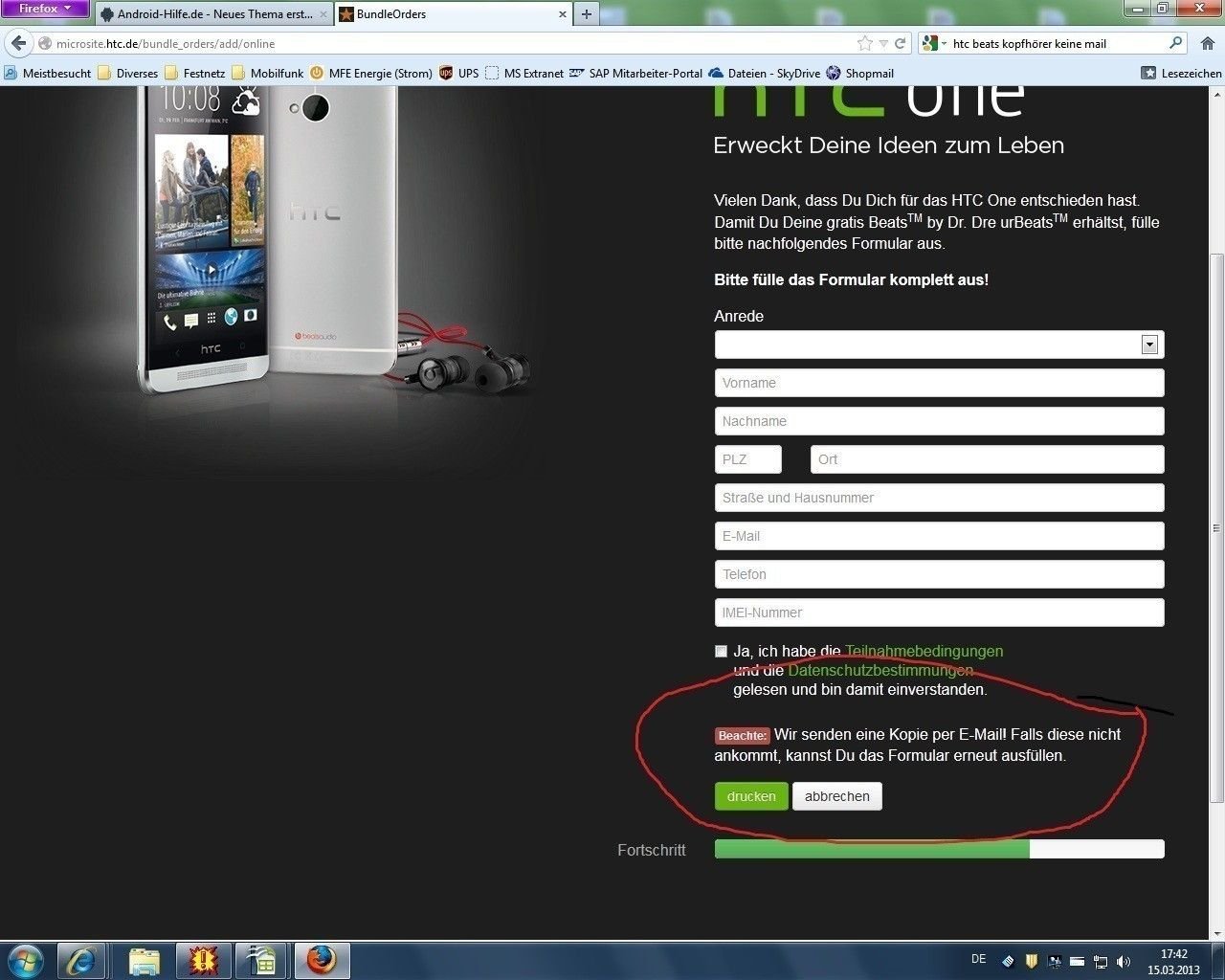Click the Ort input field
Screen dimensions: 1225x980
[987, 459]
